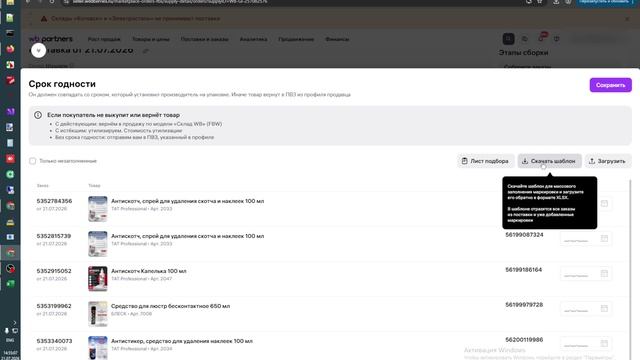640x360 pixels.
Task: Open the Лист подбора button
Action: tap(485, 161)
